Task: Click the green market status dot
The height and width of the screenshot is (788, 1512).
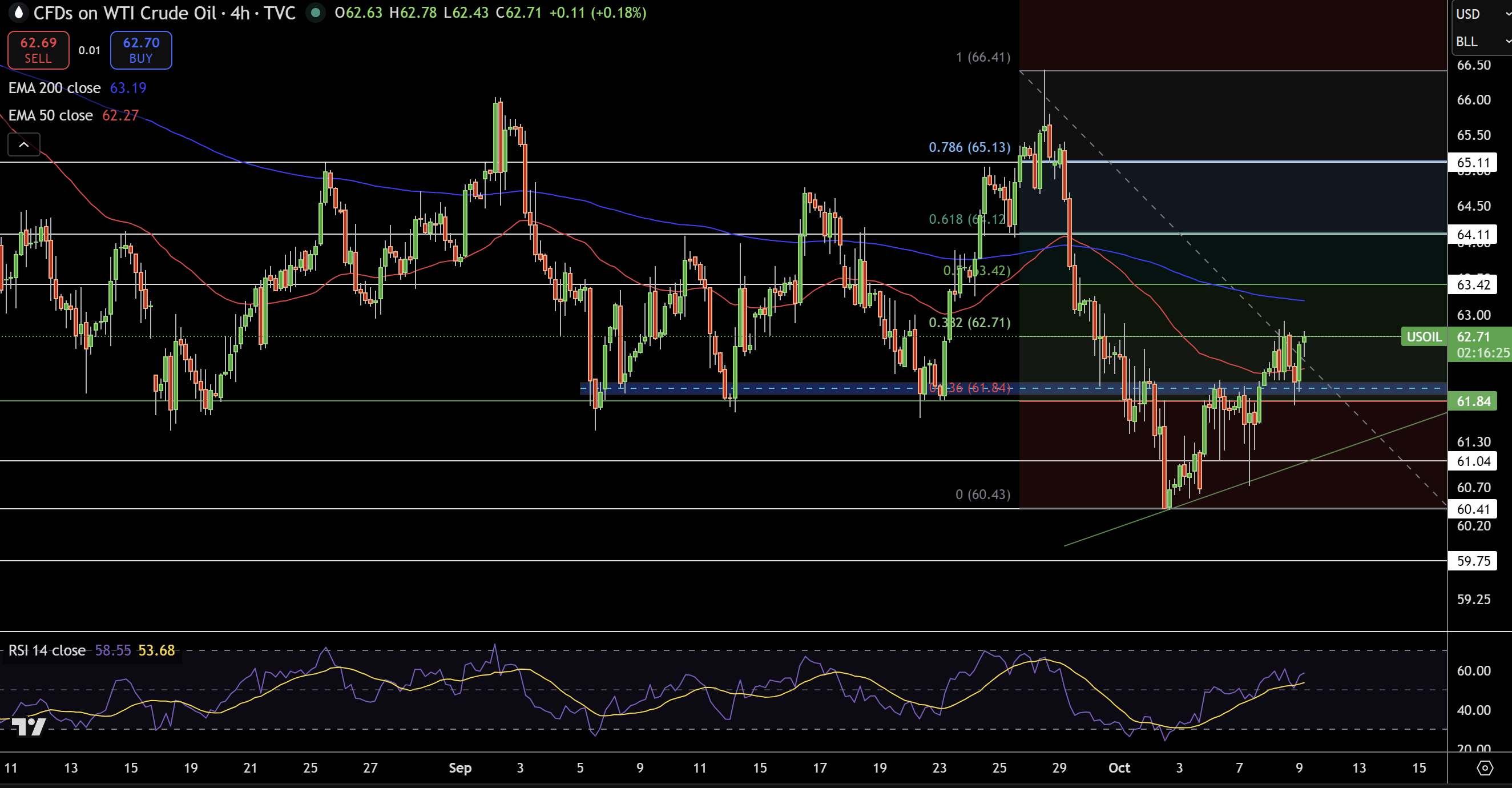Action: (315, 13)
